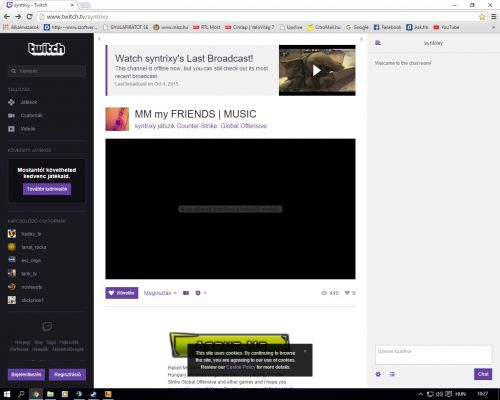
Task: Open the Ask.fm bookmark
Action: 417,27
